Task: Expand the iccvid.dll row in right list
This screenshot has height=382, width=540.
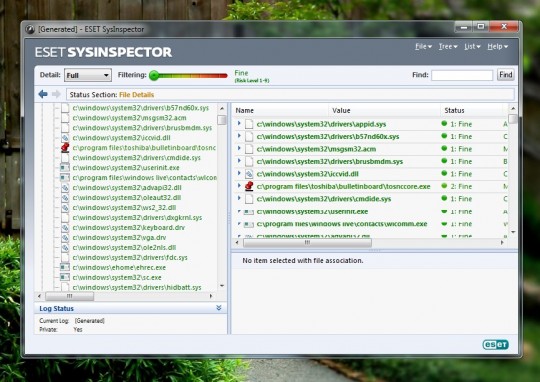Action: [x=239, y=173]
